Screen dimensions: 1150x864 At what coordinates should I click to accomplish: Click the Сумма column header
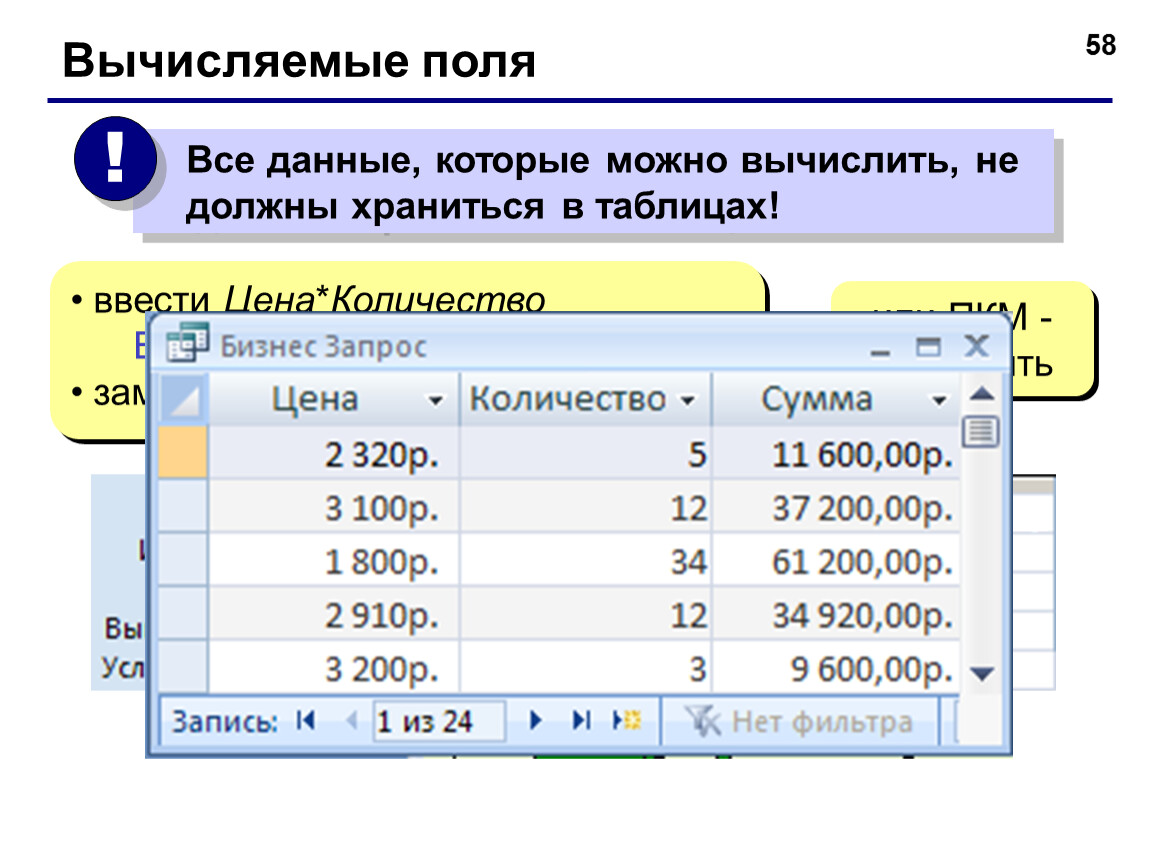point(836,400)
